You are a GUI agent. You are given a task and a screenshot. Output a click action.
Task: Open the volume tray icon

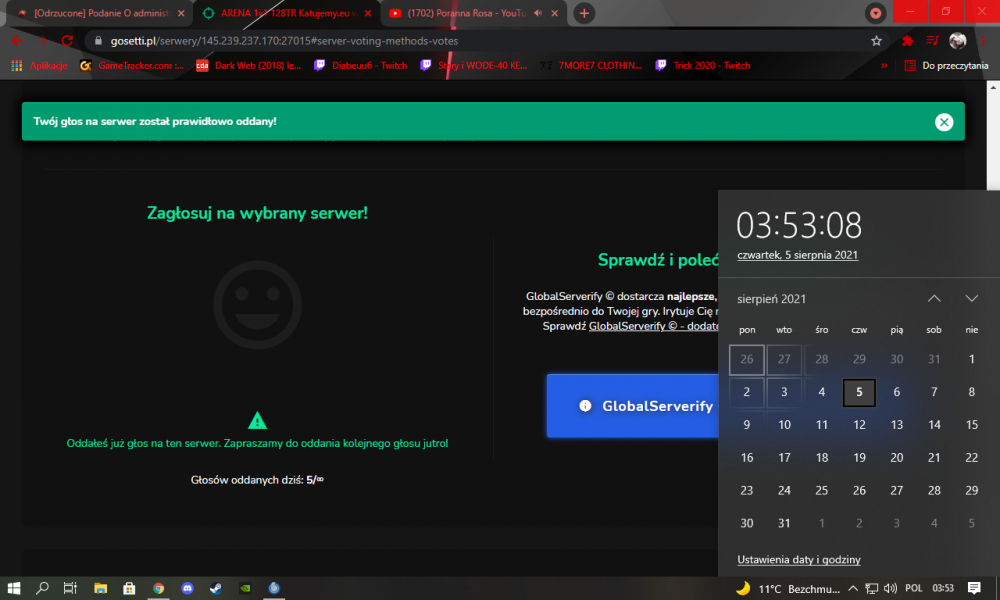coord(890,588)
